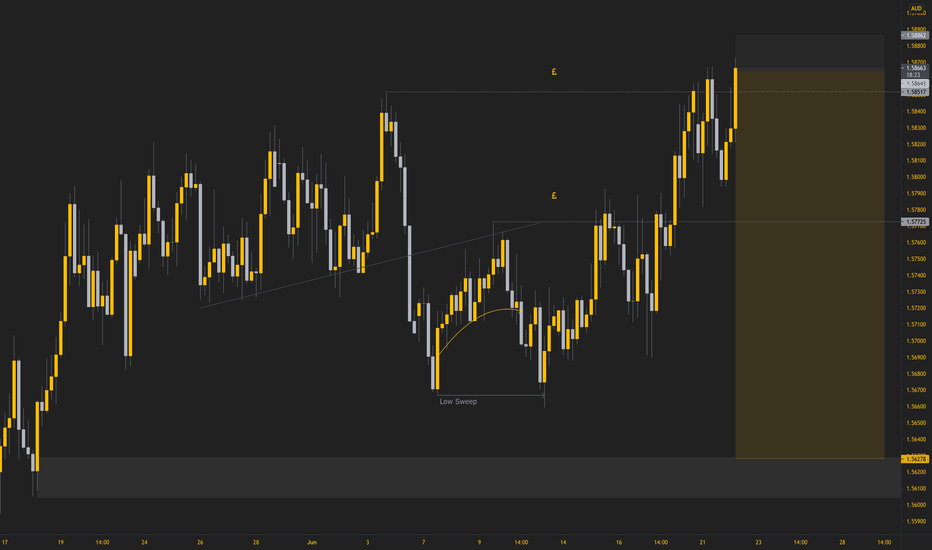Image resolution: width=932 pixels, height=550 pixels.
Task: Click the '28' date label at axis right
Action: coord(842,542)
